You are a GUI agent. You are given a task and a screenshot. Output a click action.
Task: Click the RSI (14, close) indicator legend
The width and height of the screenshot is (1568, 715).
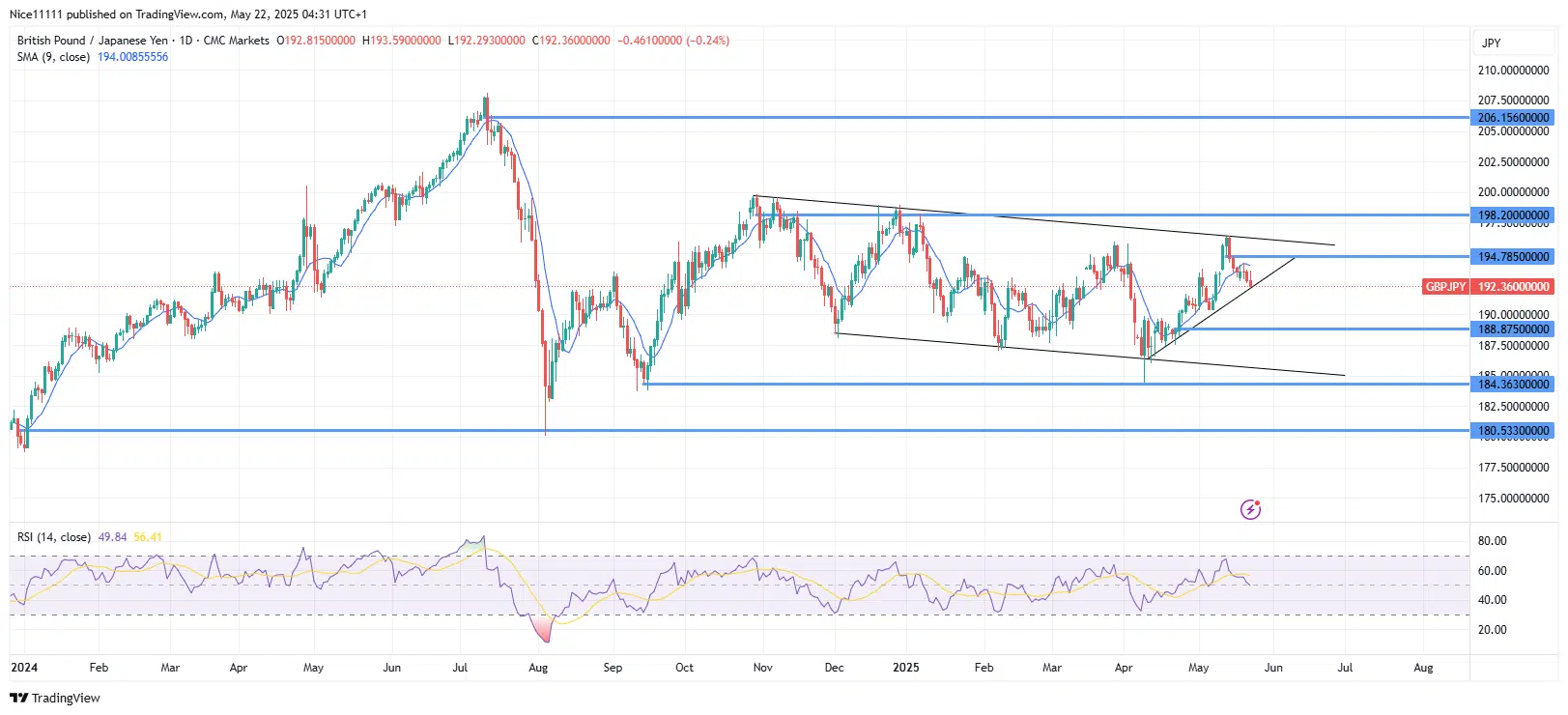click(x=54, y=537)
